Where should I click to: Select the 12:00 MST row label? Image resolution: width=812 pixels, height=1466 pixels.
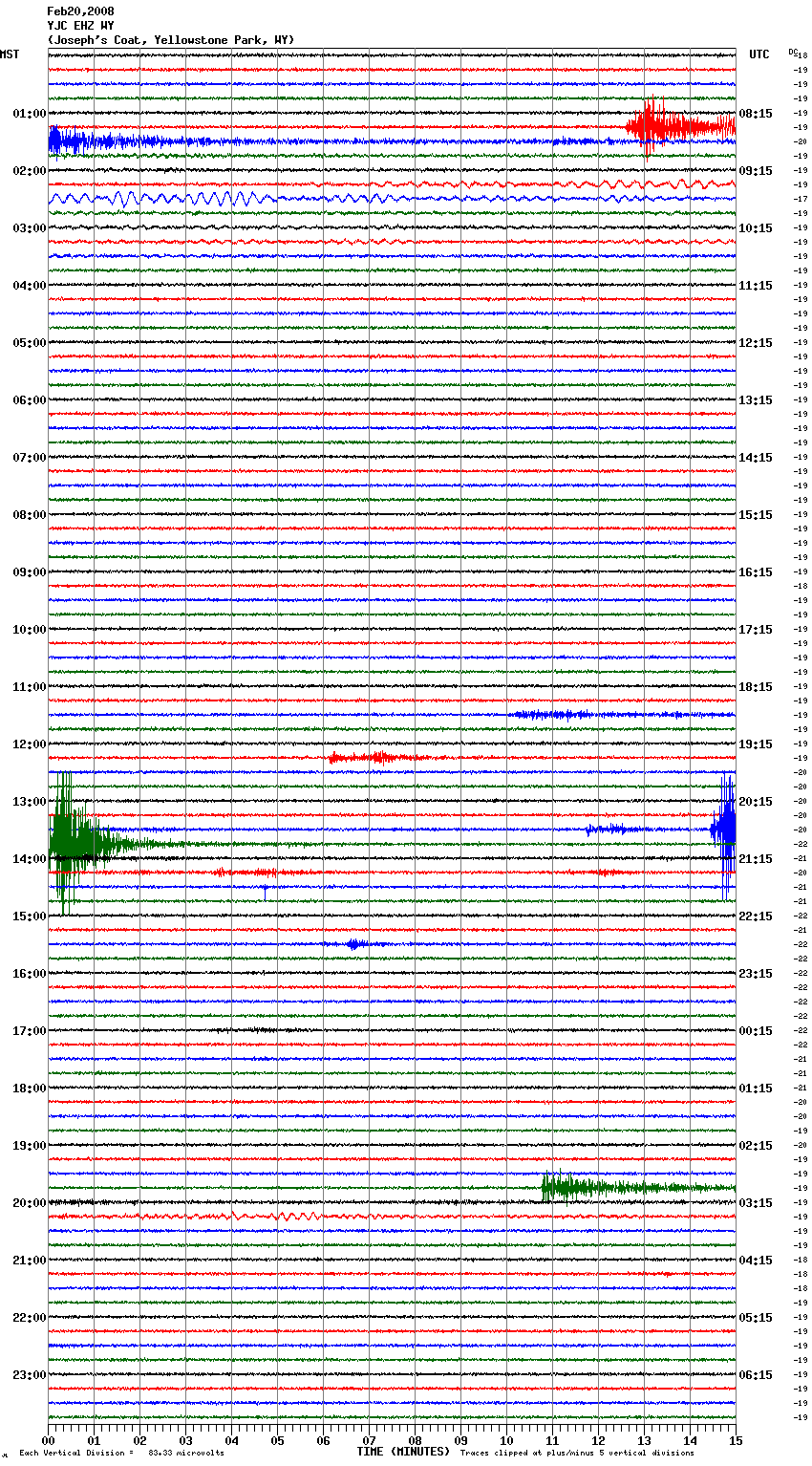(30, 744)
